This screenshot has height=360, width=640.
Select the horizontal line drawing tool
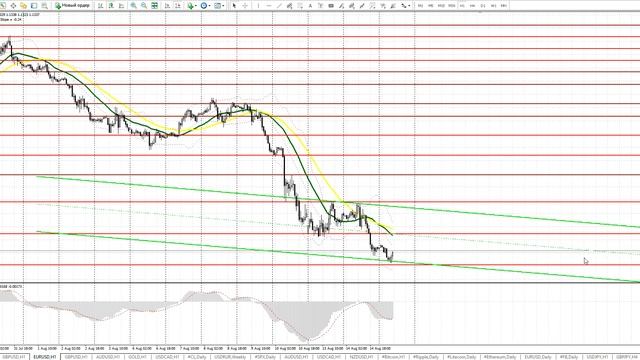269,6
